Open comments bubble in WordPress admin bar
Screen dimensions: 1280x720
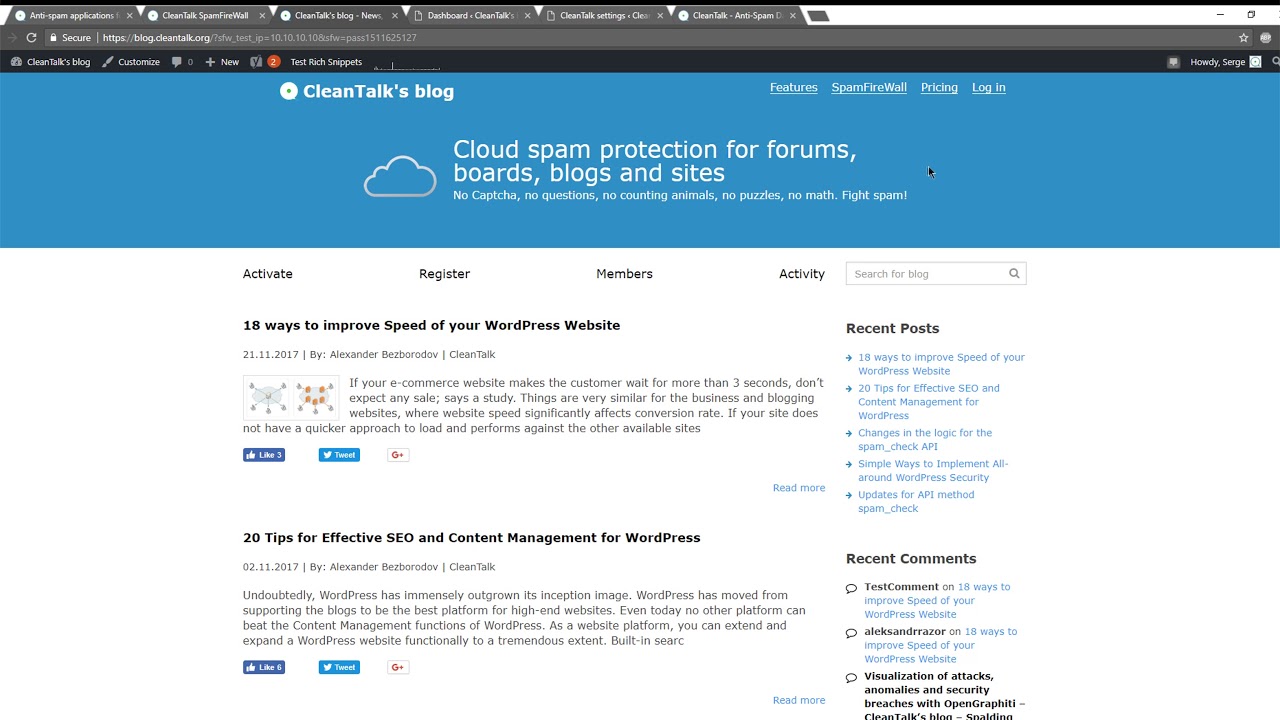(182, 62)
